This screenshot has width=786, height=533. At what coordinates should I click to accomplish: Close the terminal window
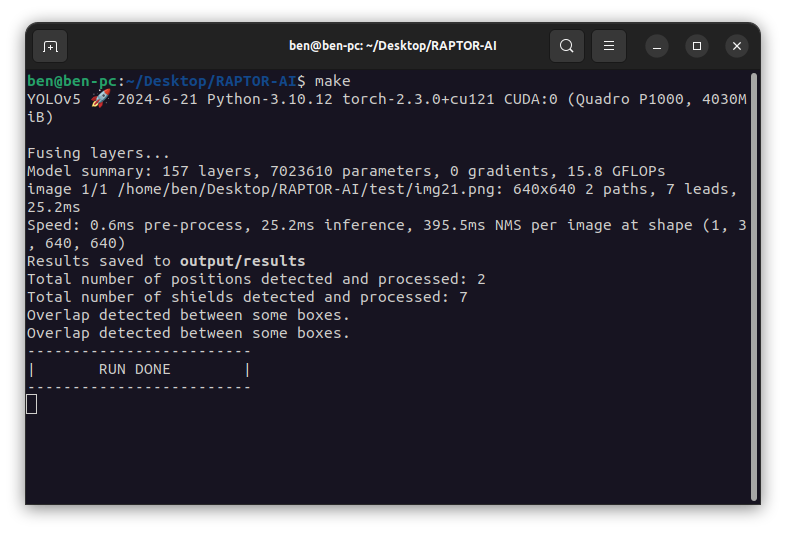pos(737,46)
